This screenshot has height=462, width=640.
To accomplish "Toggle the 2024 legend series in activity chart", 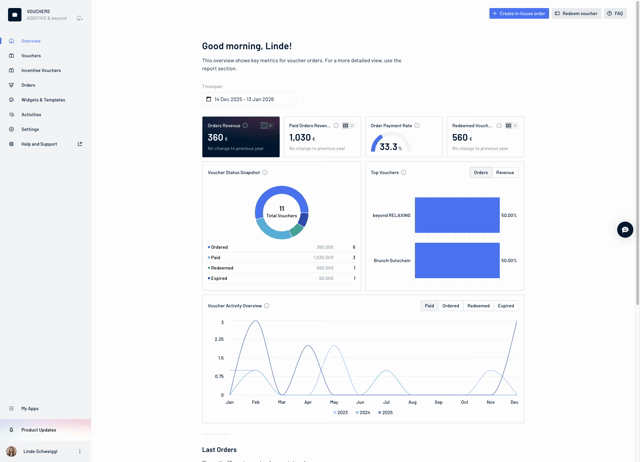I will pyautogui.click(x=363, y=412).
